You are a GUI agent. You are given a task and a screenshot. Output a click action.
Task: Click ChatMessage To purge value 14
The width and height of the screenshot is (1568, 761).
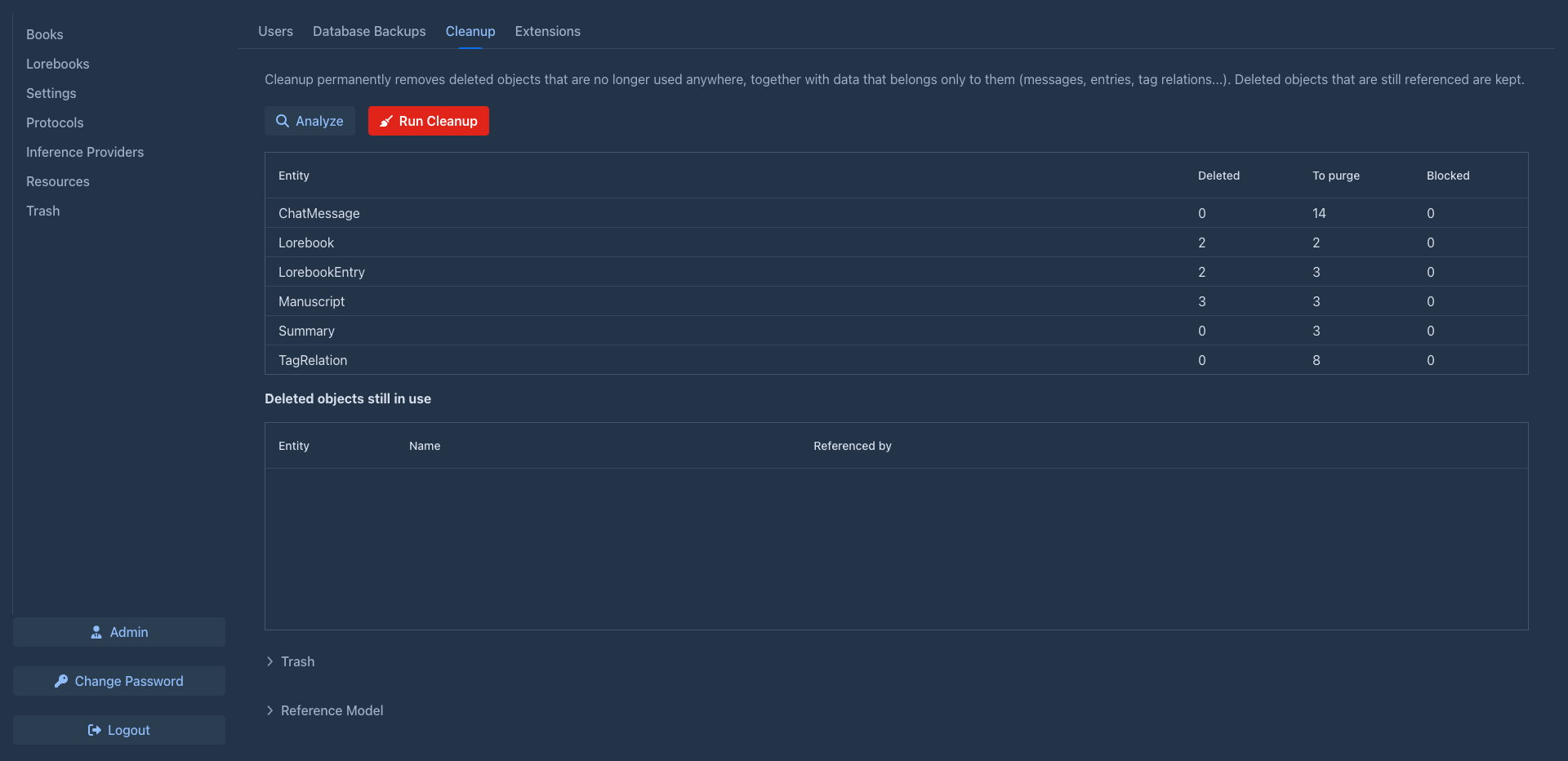(x=1319, y=213)
